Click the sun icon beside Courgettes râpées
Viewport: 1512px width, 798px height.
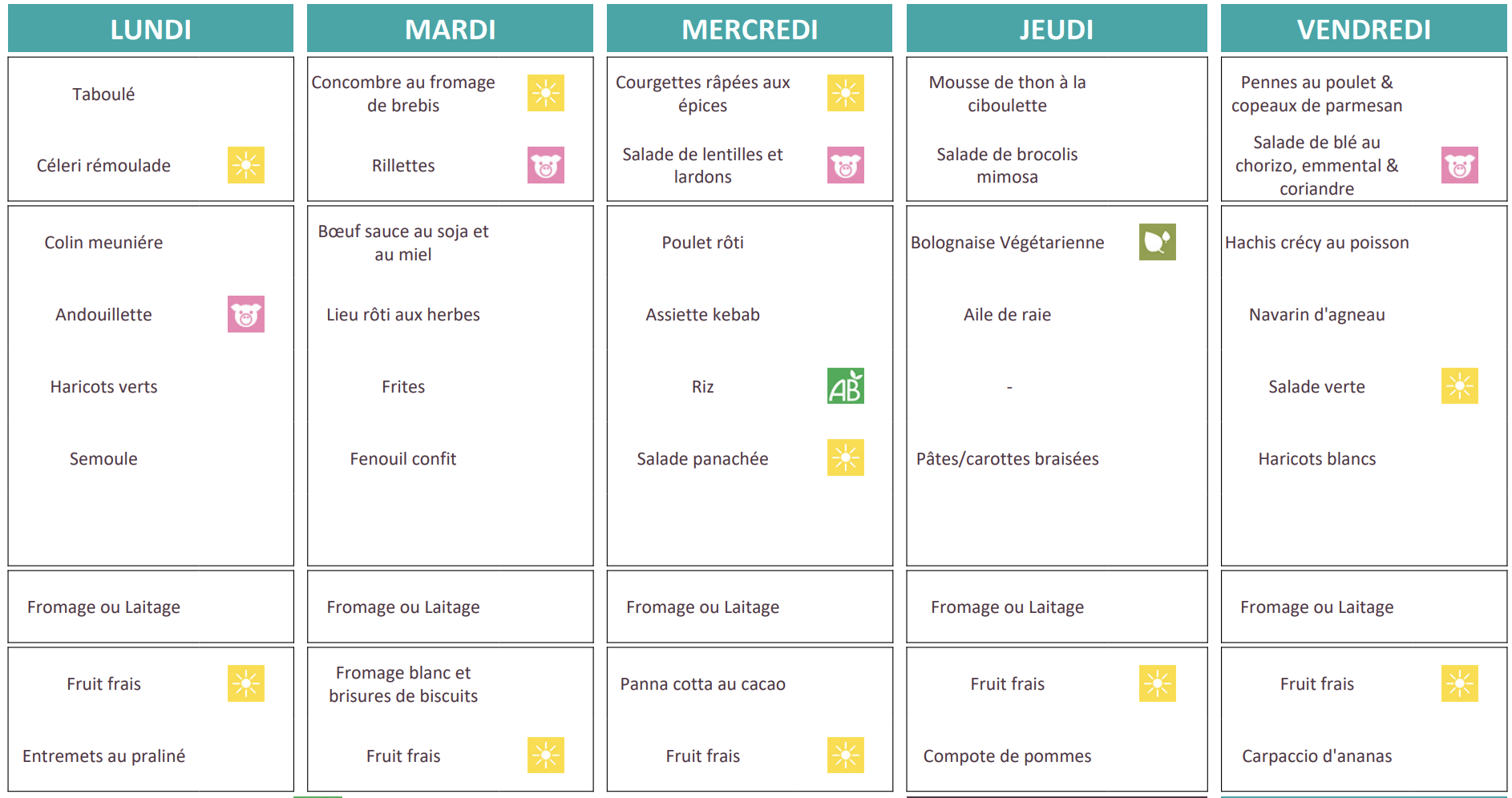[x=845, y=93]
